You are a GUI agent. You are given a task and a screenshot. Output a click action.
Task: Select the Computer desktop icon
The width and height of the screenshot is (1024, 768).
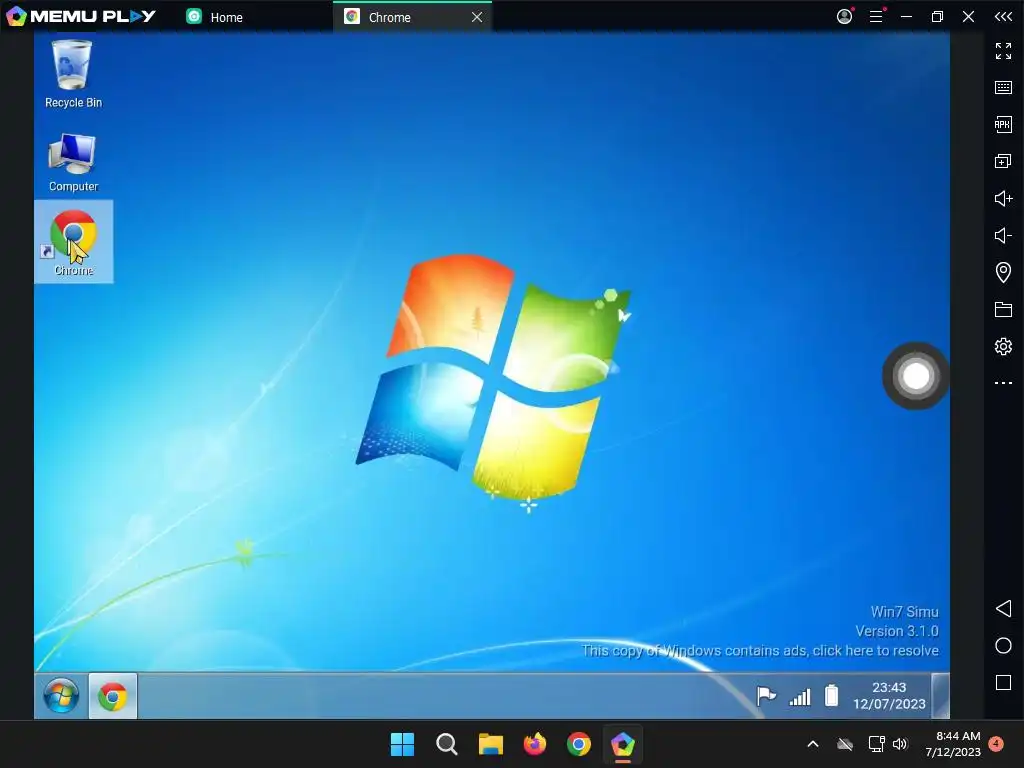73,162
